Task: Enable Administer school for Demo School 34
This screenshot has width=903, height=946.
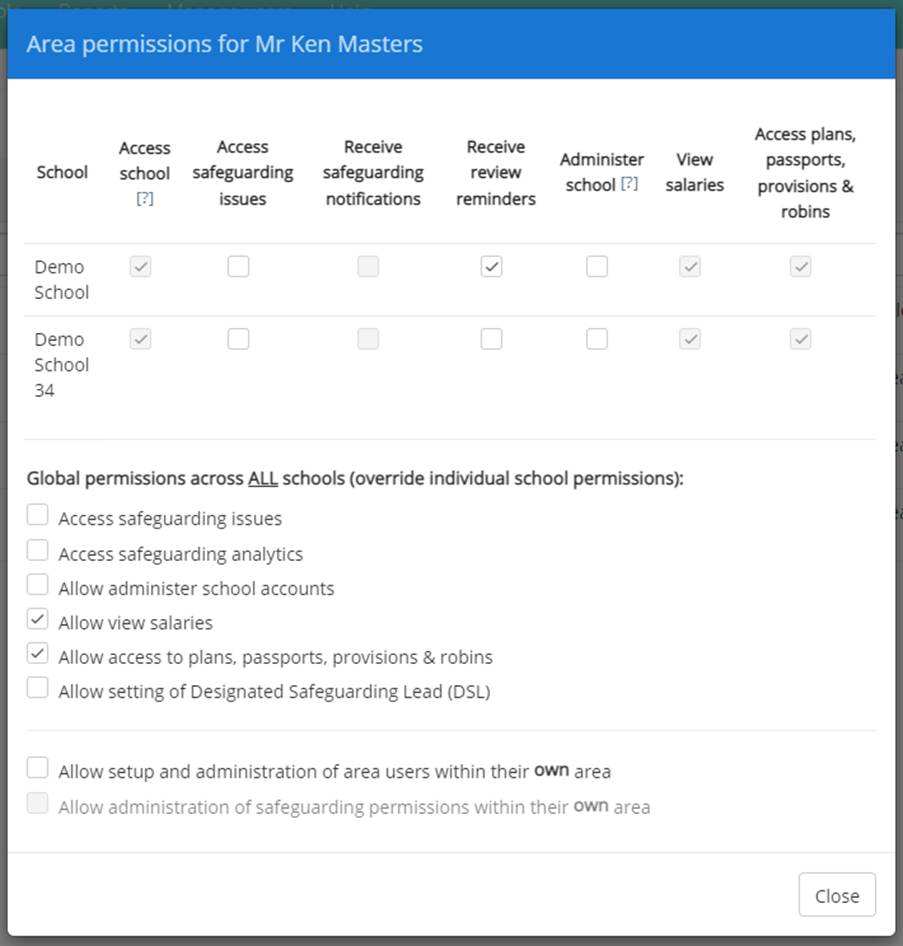Action: (x=596, y=338)
